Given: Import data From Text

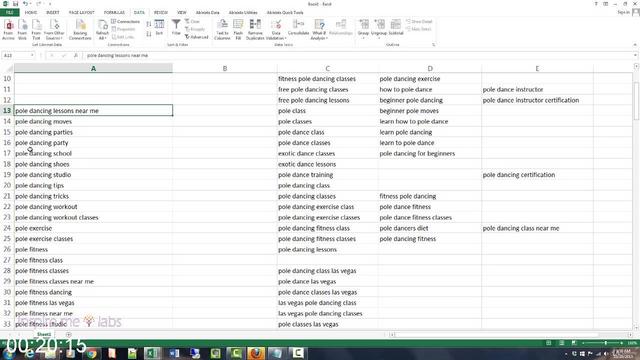Looking at the screenshot, I should point(36,30).
